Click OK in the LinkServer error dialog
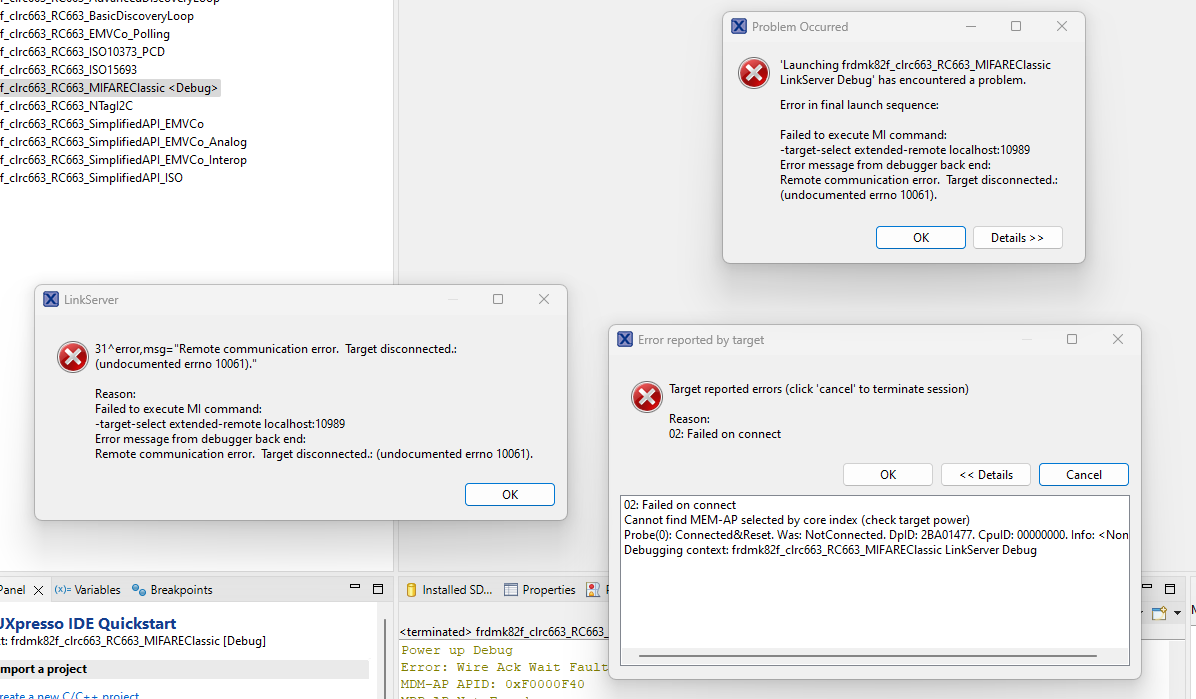Image resolution: width=1196 pixels, height=699 pixels. [509, 494]
